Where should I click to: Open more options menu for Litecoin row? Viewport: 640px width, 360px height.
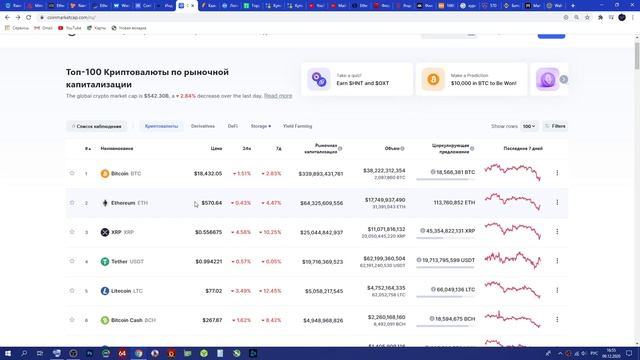pyautogui.click(x=557, y=290)
